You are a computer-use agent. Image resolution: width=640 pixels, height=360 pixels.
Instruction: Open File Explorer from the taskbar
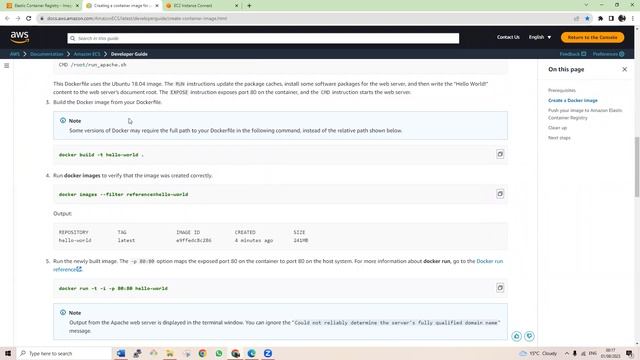[170, 353]
